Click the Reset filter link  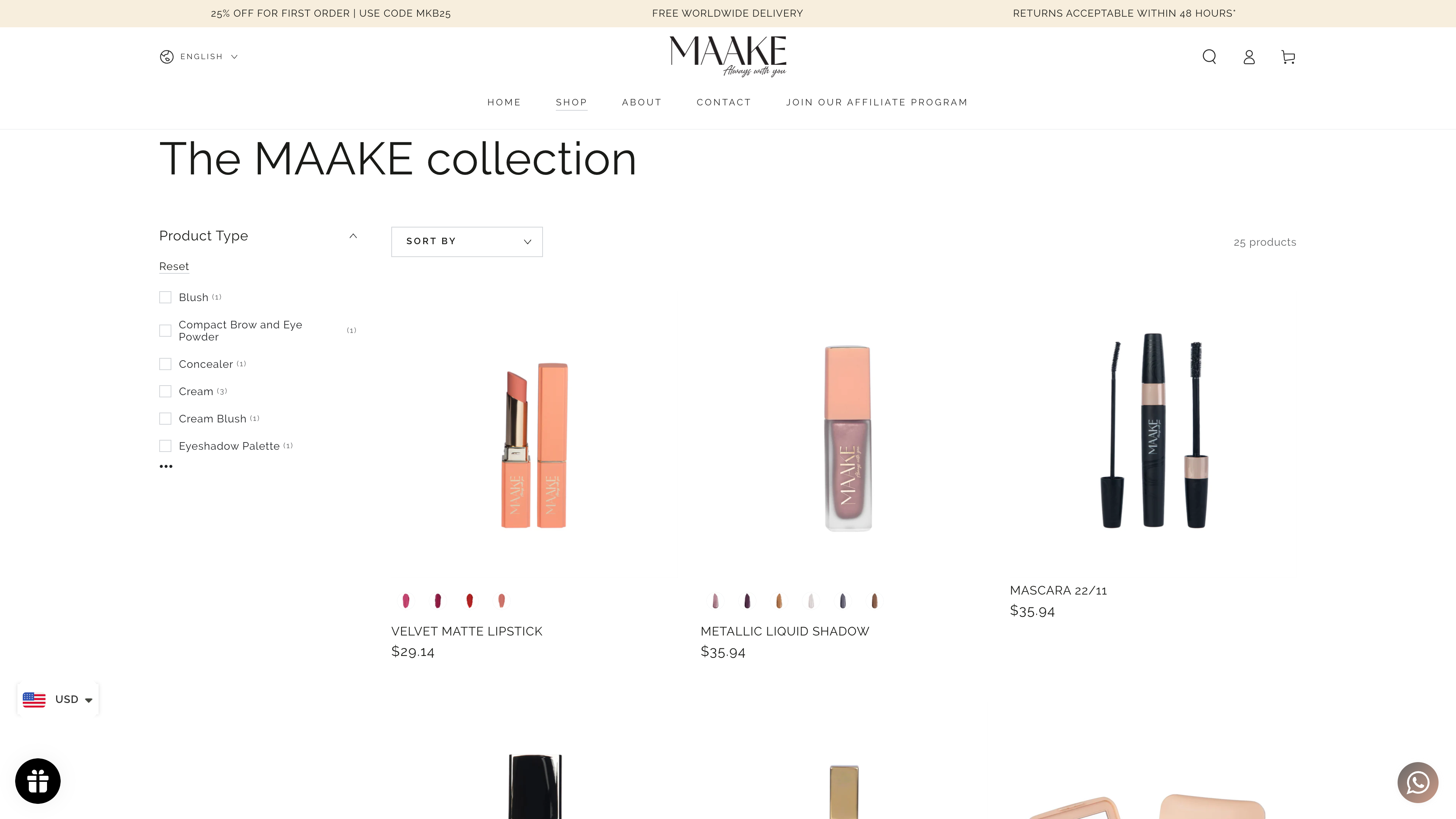coord(174,266)
